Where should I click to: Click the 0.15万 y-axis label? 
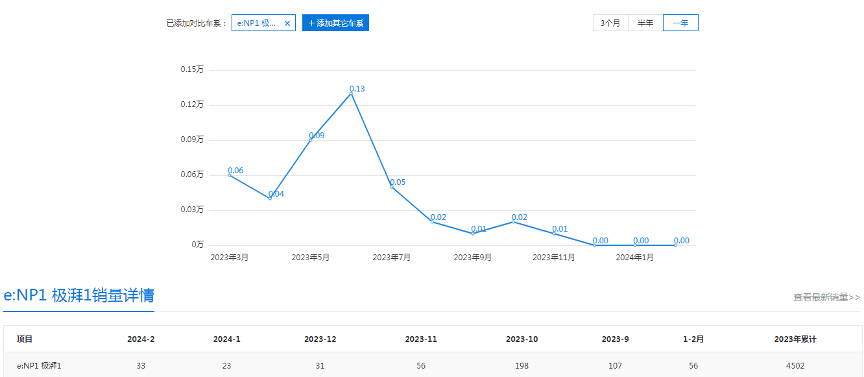(192, 69)
